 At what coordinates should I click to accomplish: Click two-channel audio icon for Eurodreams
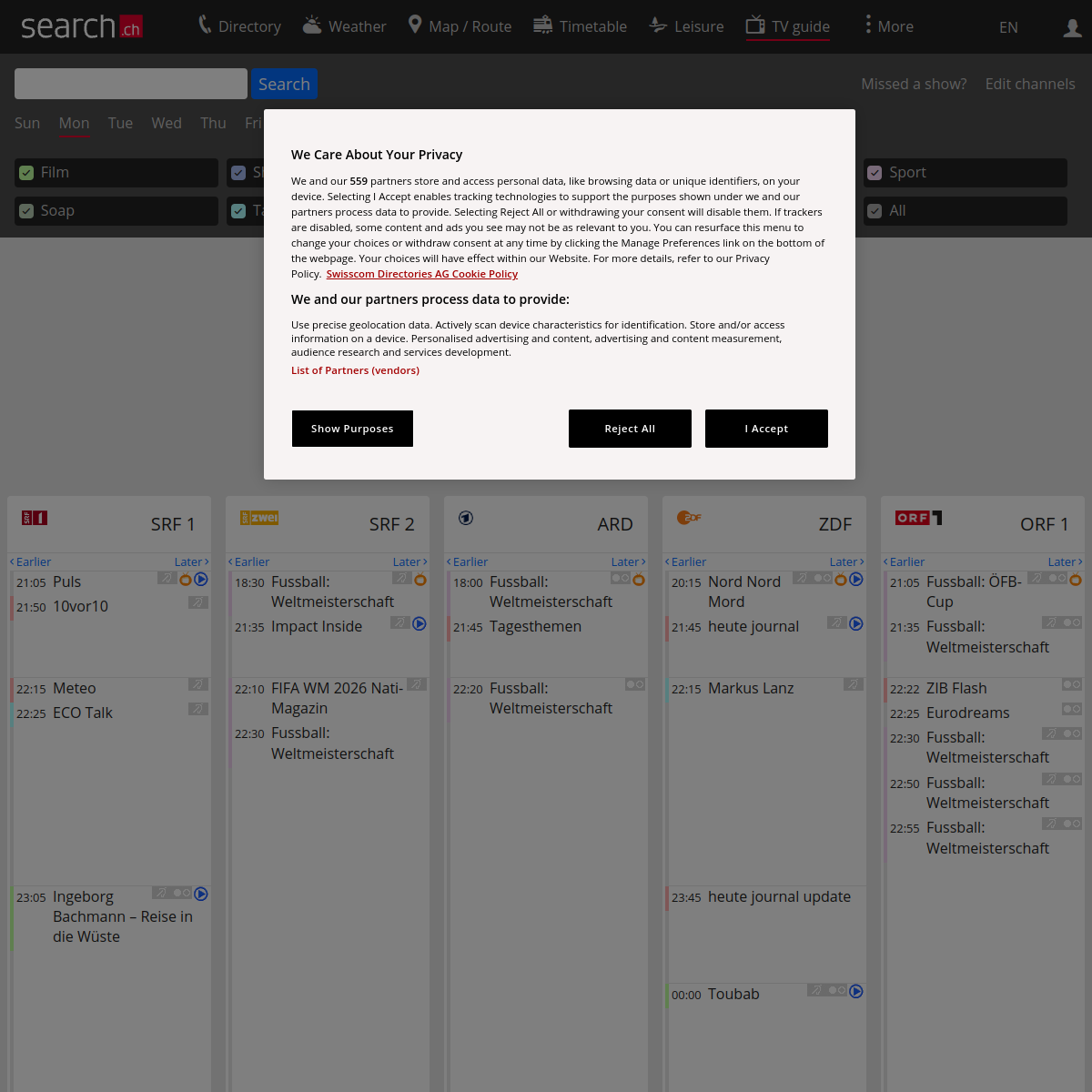coord(1072,709)
